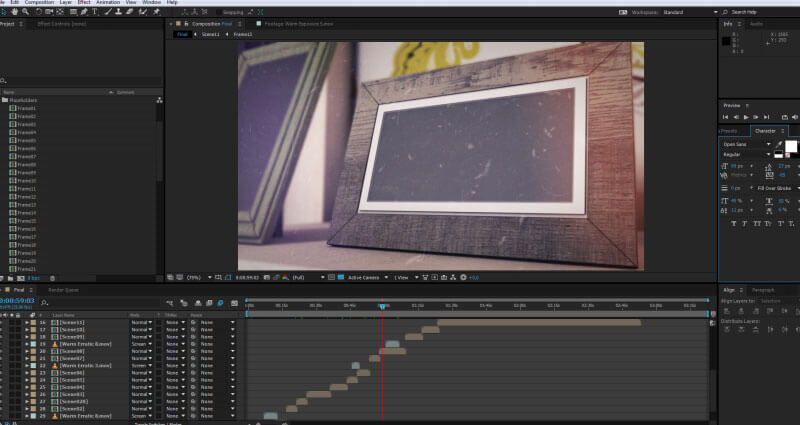Select the Rotation tool
The image size is (800, 425).
[39, 12]
